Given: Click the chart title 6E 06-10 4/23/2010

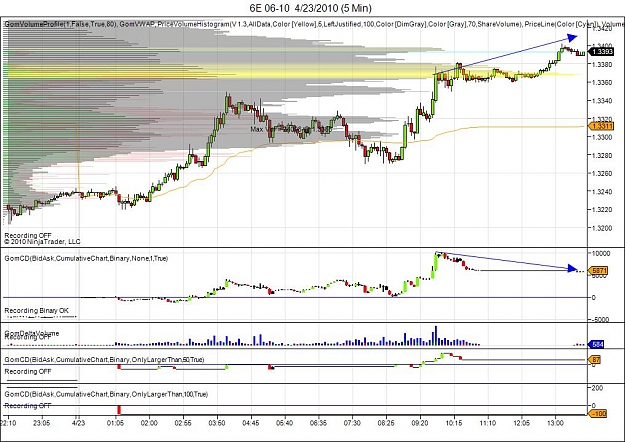Looking at the screenshot, I should point(311,8).
